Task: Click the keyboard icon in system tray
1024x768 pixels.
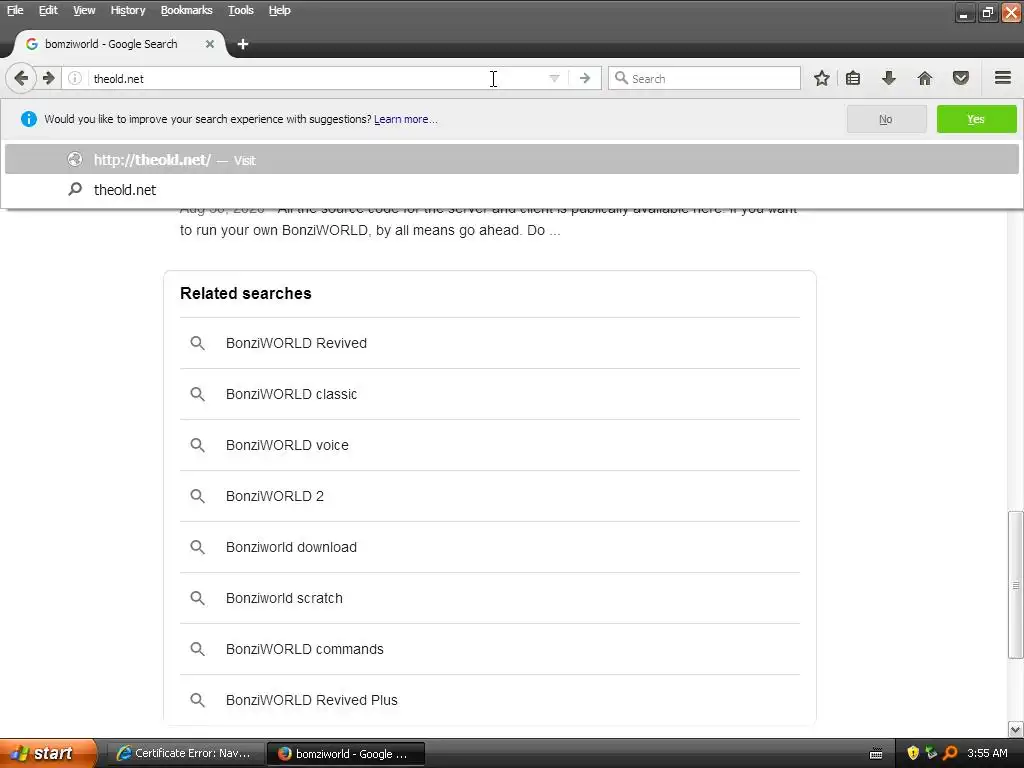Action: pyautogui.click(x=876, y=754)
